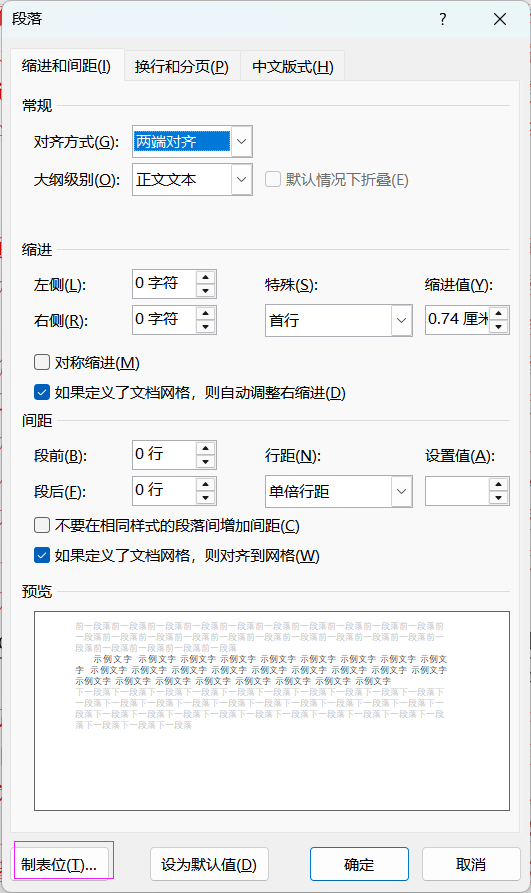Decrease the 段后 spacing value
Viewport: 531px width, 893px height.
[x=205, y=498]
